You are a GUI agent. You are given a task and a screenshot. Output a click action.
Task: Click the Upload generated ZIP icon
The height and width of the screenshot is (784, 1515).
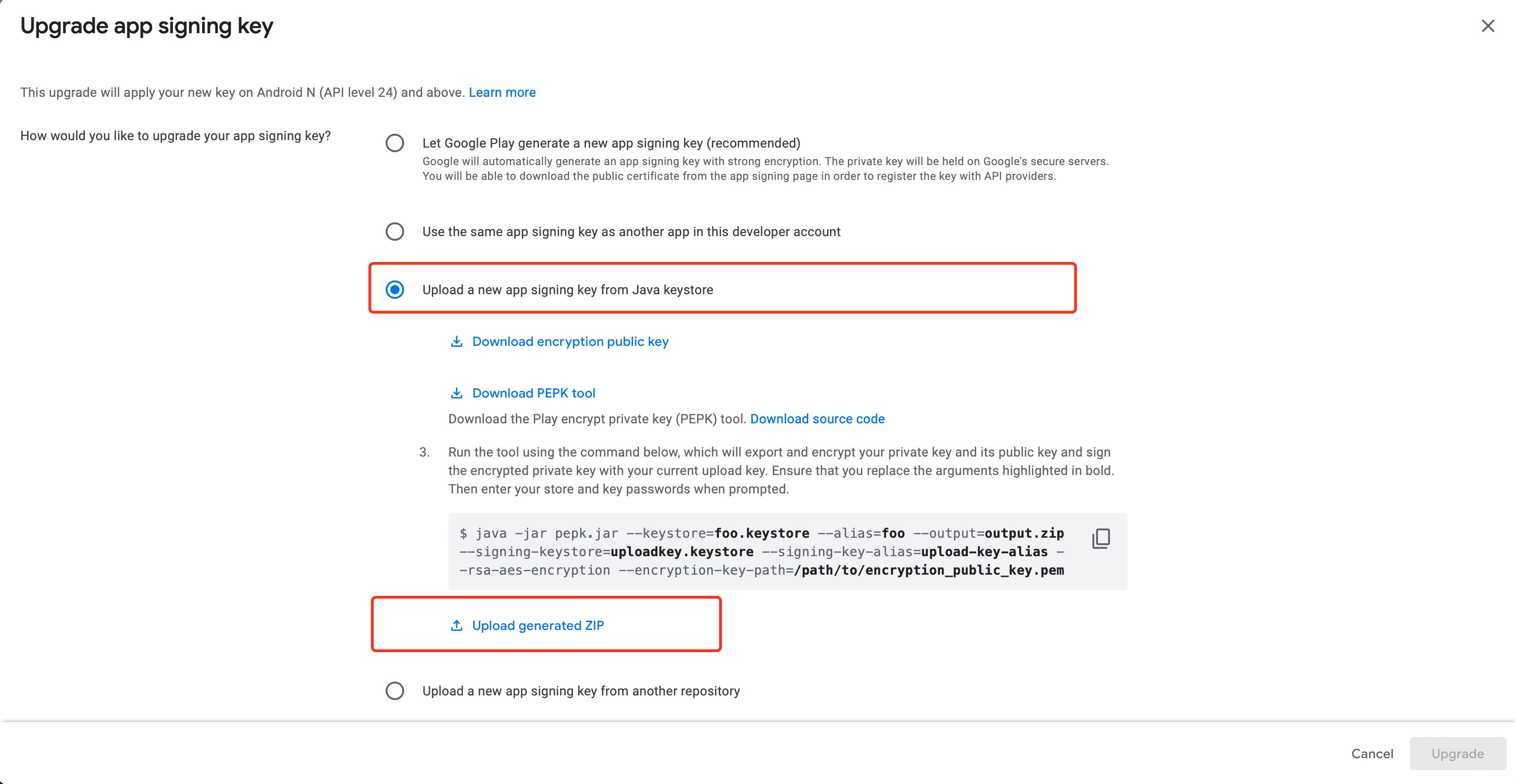coord(456,625)
